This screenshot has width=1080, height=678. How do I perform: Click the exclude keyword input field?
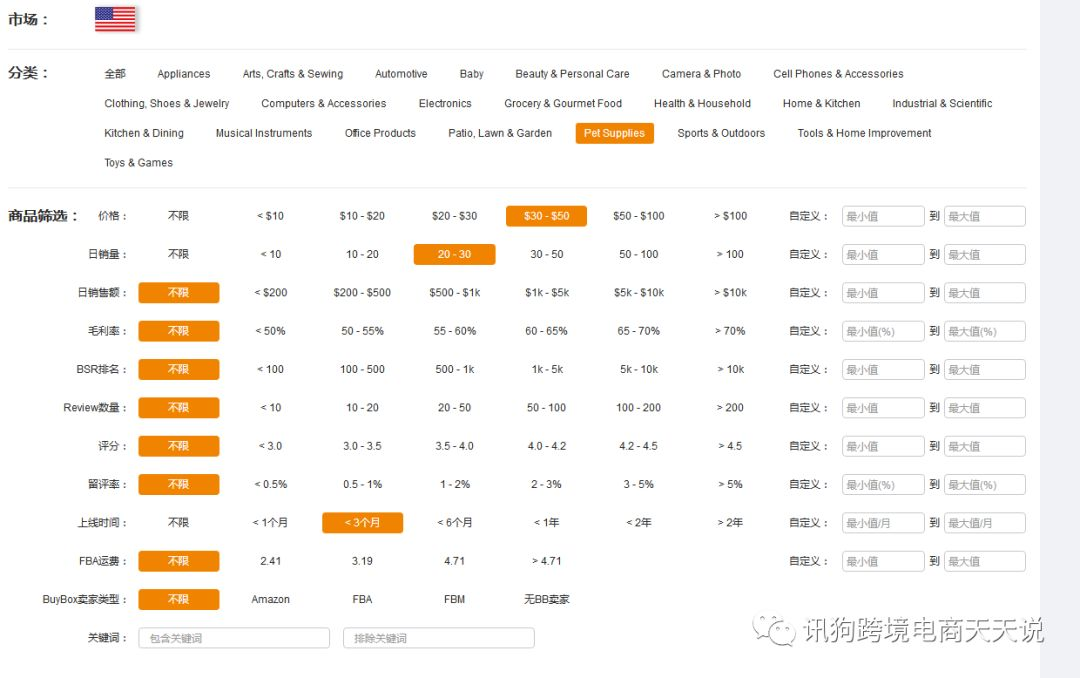(x=438, y=638)
